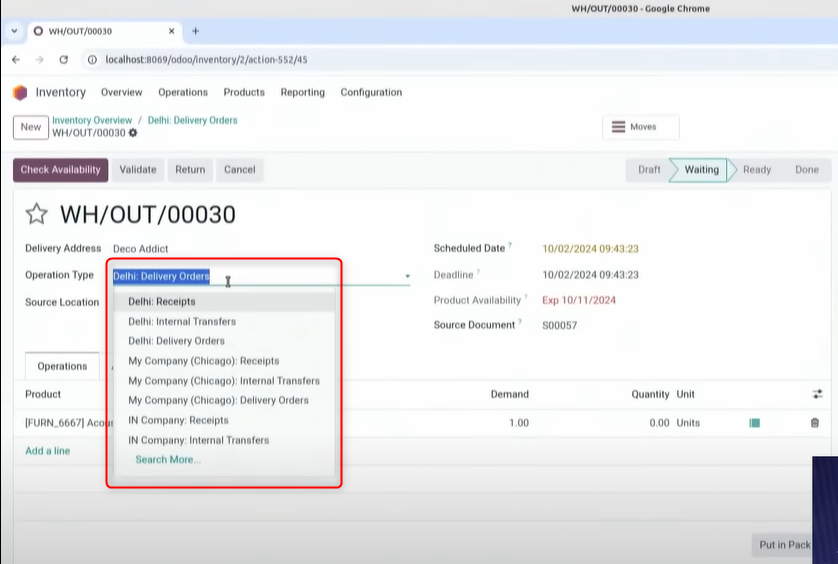Open the Moves smart button
Screen dimensions: 838x564
(641, 127)
